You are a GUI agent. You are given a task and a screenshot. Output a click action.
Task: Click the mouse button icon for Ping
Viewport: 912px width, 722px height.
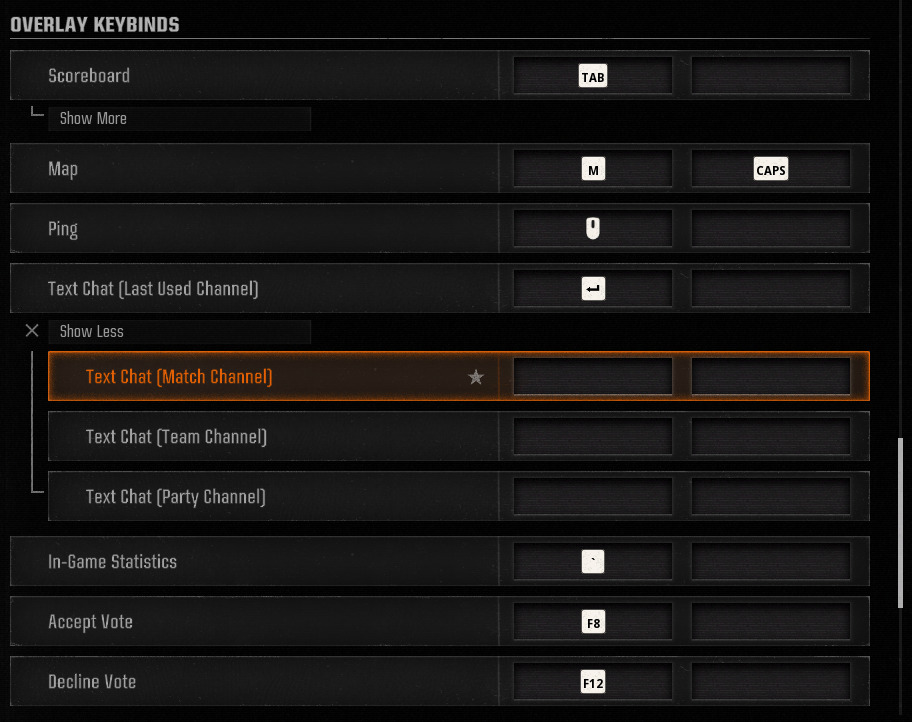(x=592, y=227)
